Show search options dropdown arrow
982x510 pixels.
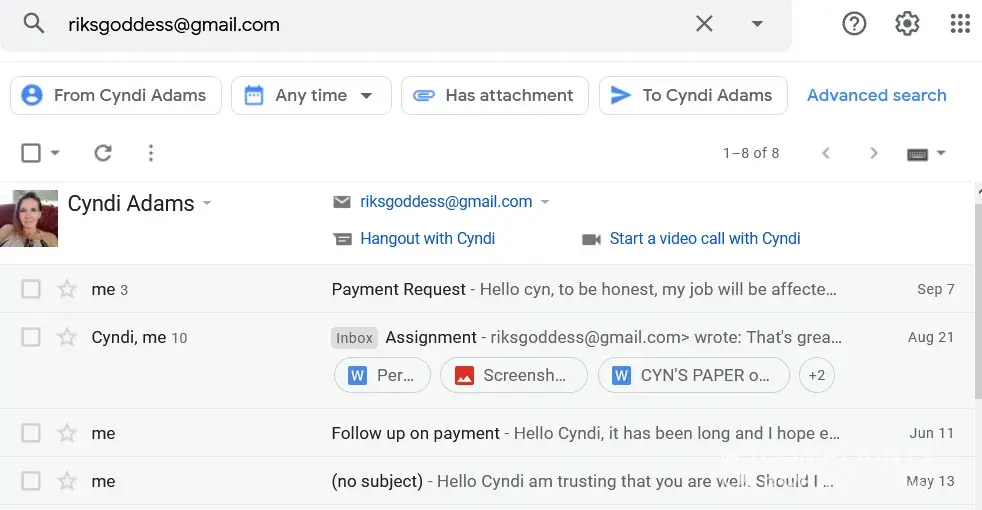click(757, 24)
